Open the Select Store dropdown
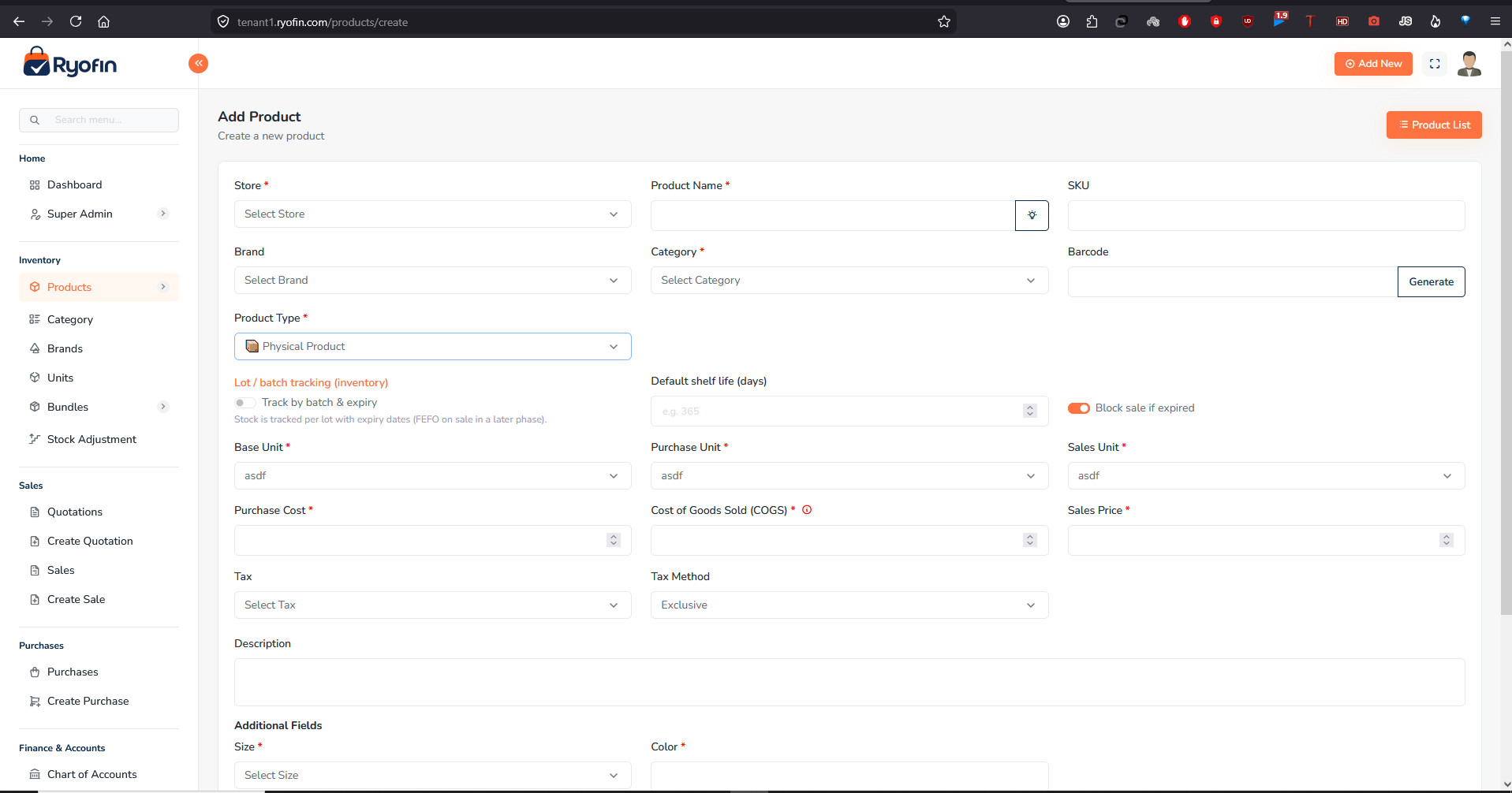Viewport: 1512px width, 793px height. 433,214
